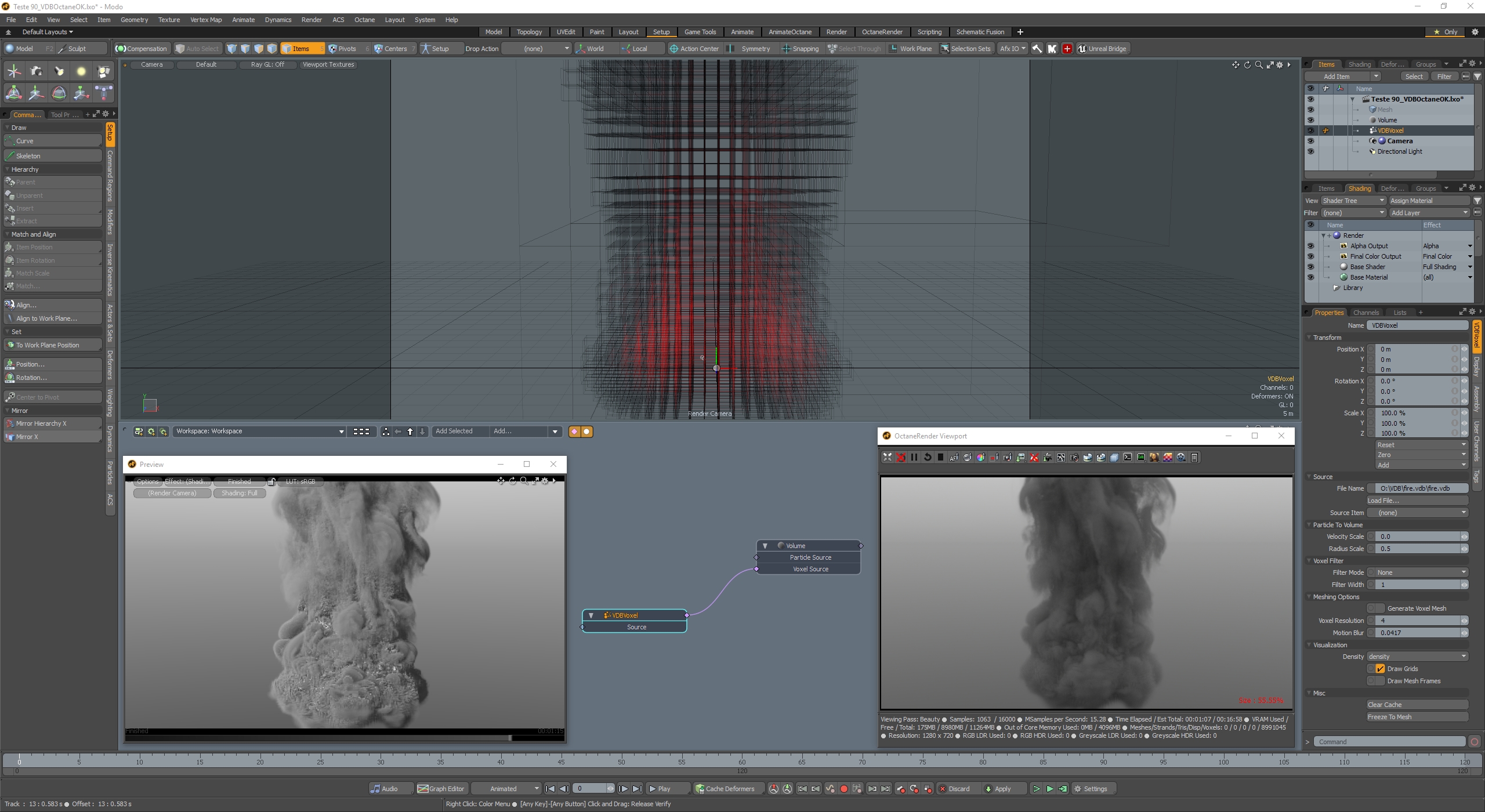The image size is (1485, 812).
Task: Uncheck Draw Grids checkbox
Action: click(x=1380, y=669)
